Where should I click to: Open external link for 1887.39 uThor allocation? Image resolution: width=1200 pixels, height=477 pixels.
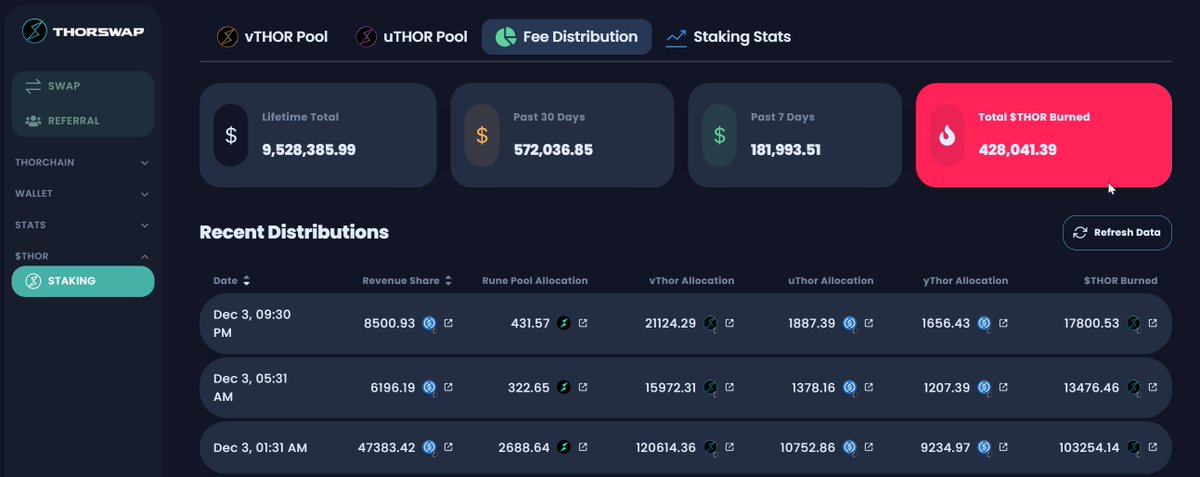click(868, 323)
